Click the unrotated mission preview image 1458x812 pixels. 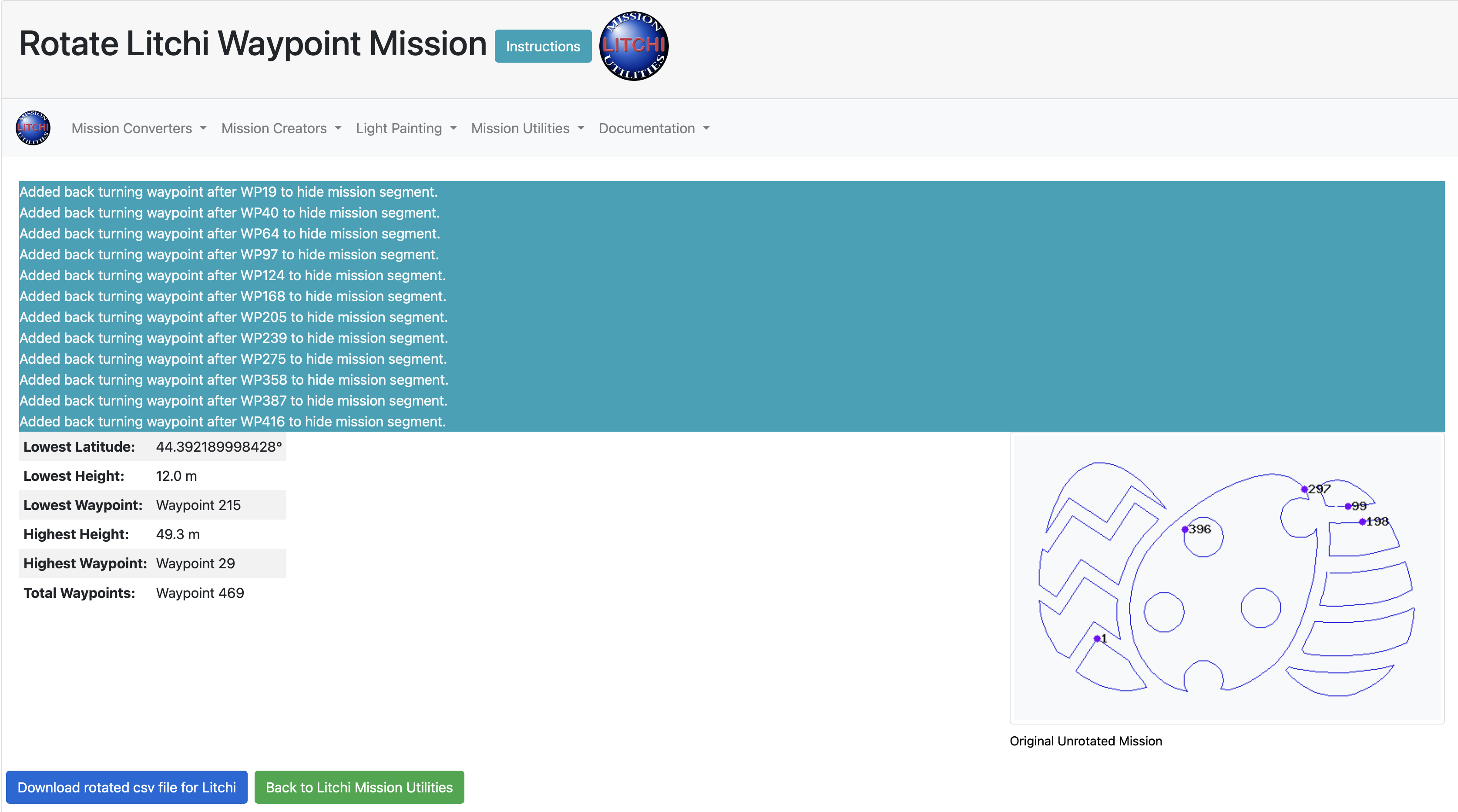(x=1227, y=578)
